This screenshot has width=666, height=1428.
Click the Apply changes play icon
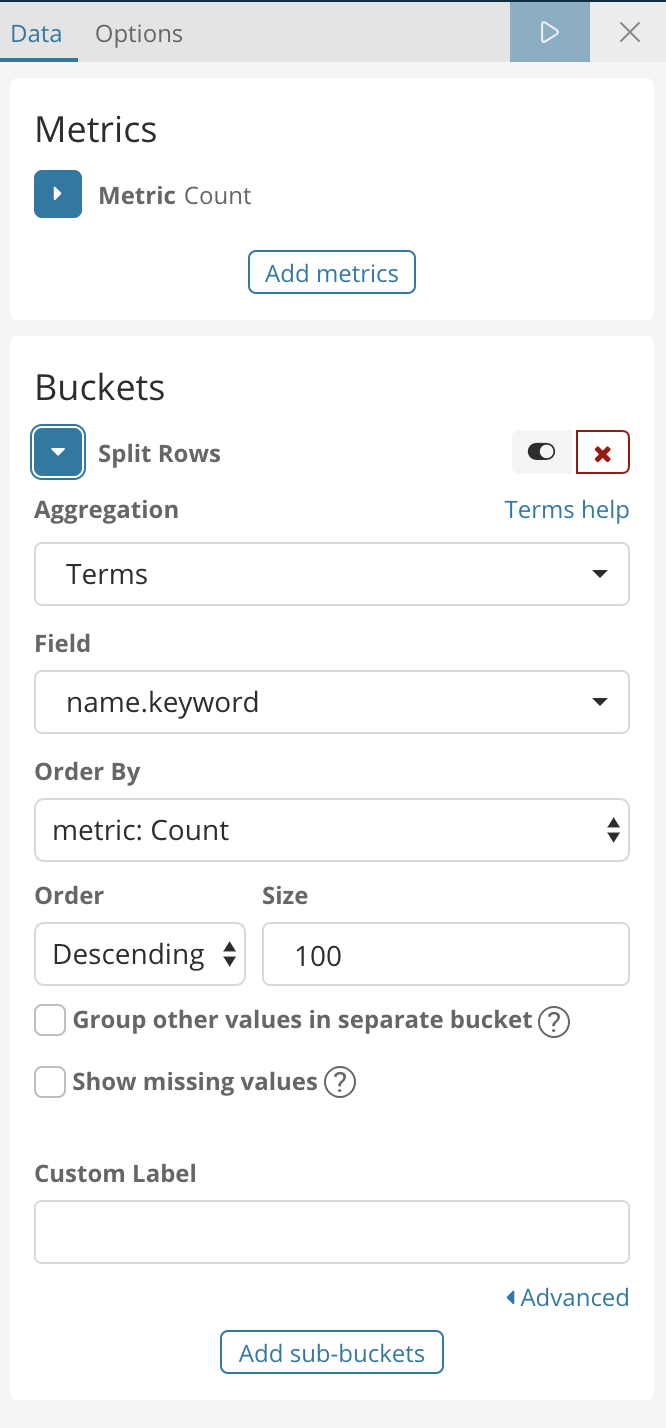549,32
